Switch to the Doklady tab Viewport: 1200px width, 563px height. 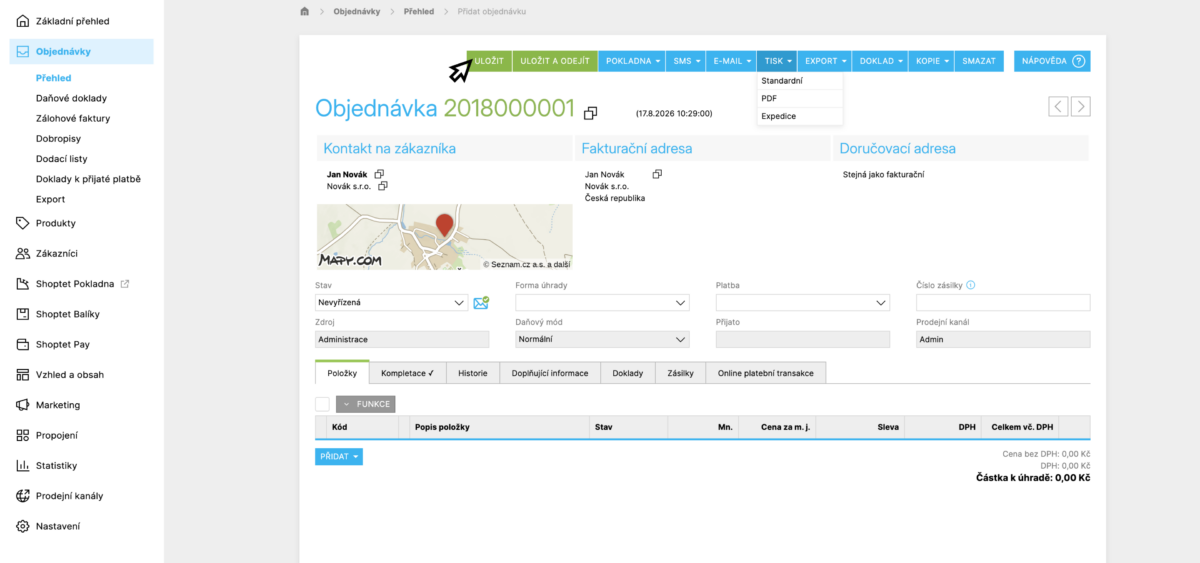pos(628,373)
